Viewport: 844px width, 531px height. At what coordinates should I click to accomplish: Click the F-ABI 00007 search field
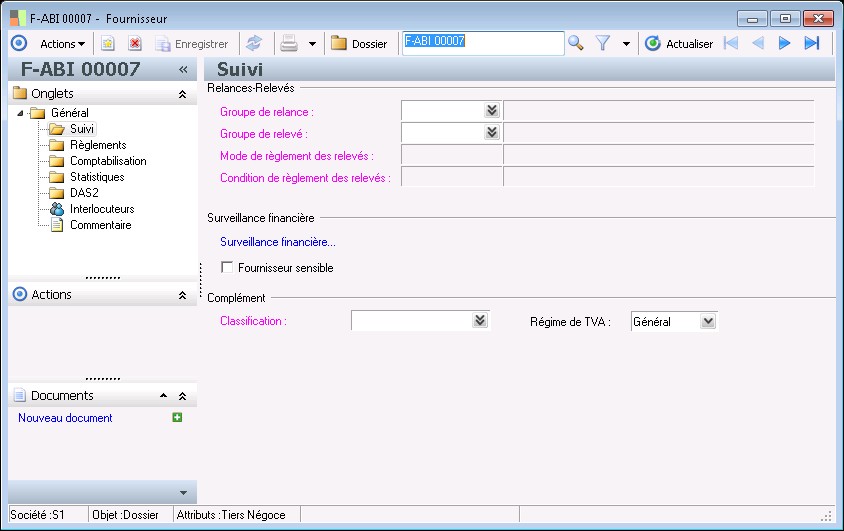click(x=483, y=43)
